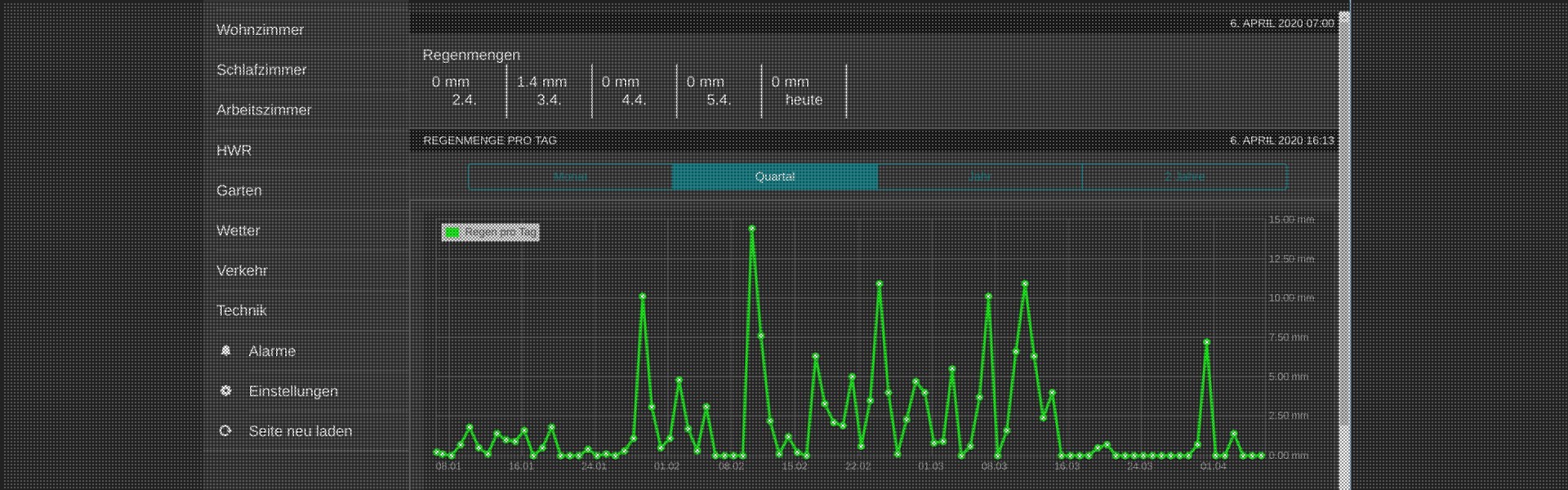Go to the Verkehr section
The height and width of the screenshot is (490, 1568).
point(242,270)
